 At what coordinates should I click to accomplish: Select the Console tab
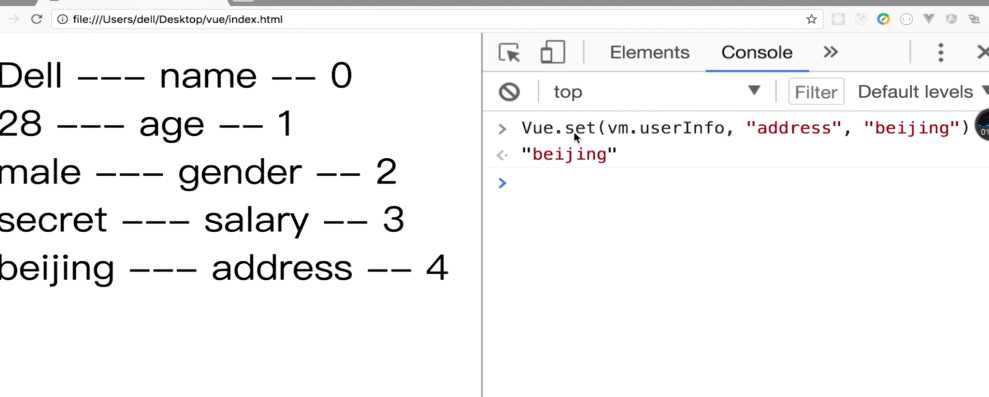pyautogui.click(x=756, y=52)
